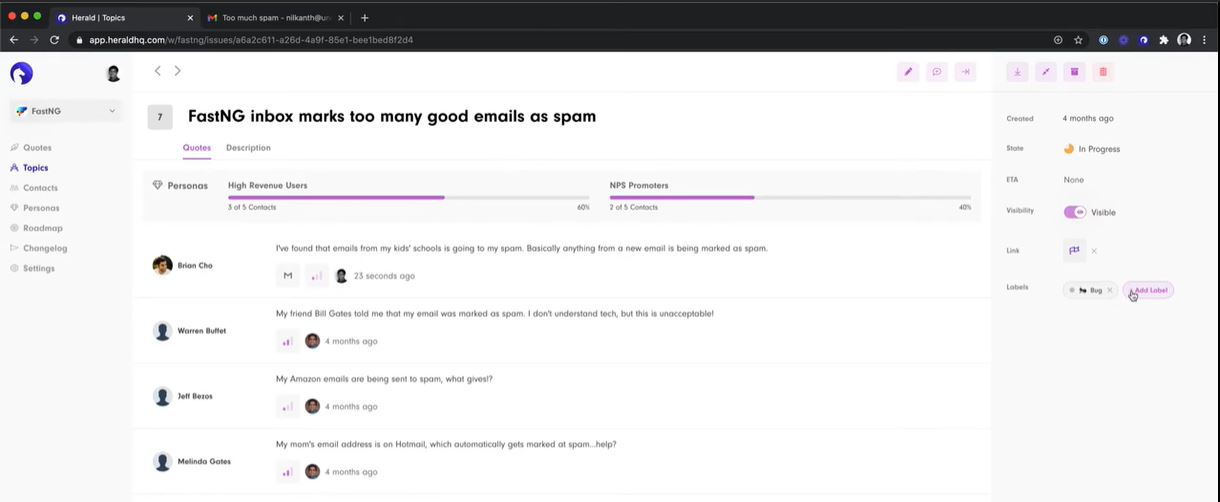This screenshot has height=502, width=1220.
Task: Click the Add Label button
Action: tap(1148, 290)
